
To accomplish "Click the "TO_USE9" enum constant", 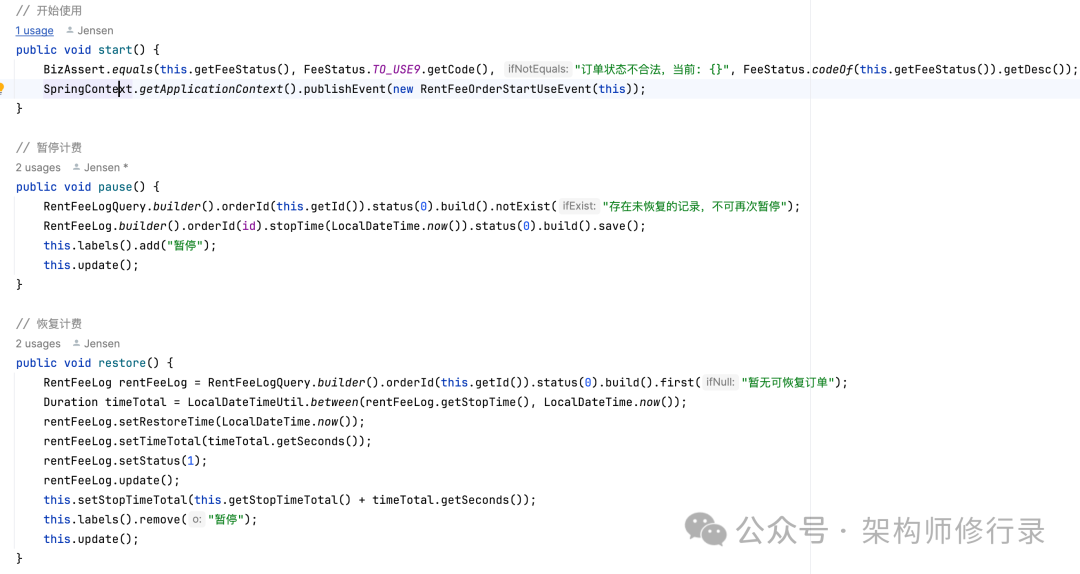I will pos(396,69).
